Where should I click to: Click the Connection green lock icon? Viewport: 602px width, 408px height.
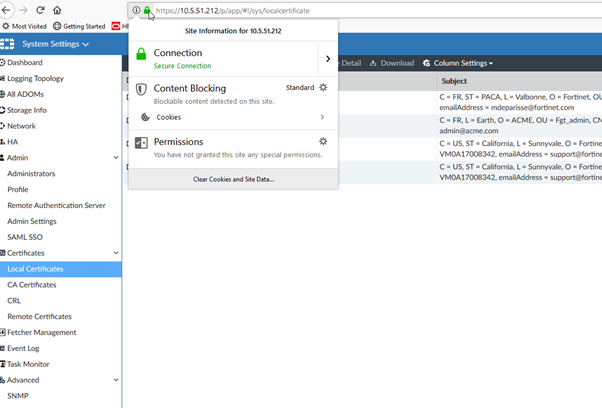(141, 54)
